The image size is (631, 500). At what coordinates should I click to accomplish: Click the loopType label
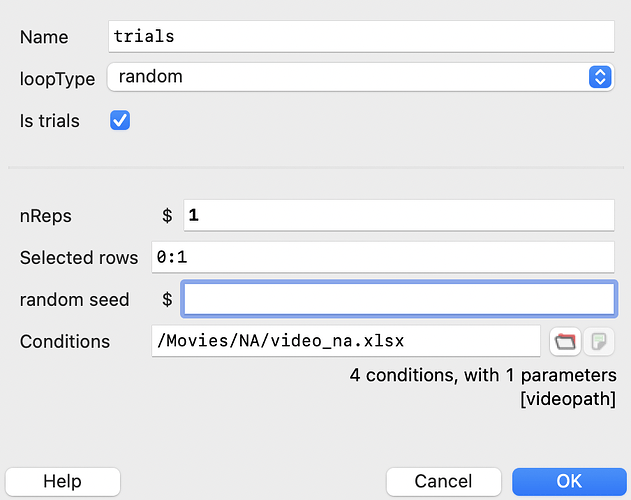pyautogui.click(x=57, y=79)
